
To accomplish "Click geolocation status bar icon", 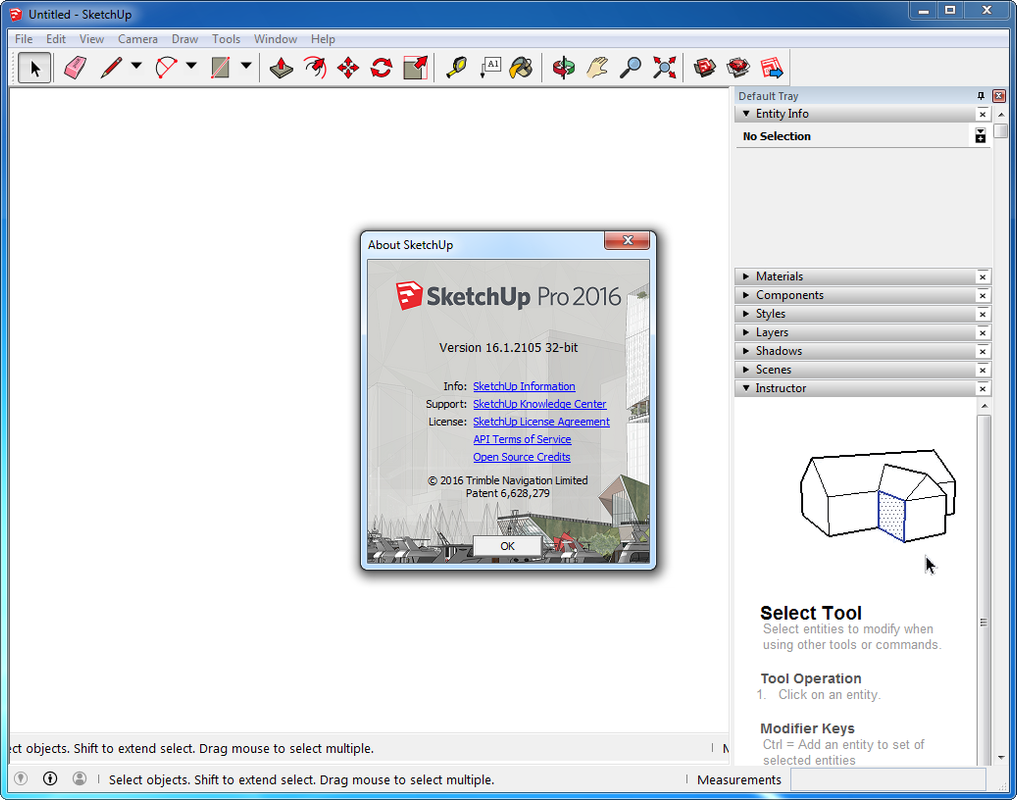I will pyautogui.click(x=21, y=778).
